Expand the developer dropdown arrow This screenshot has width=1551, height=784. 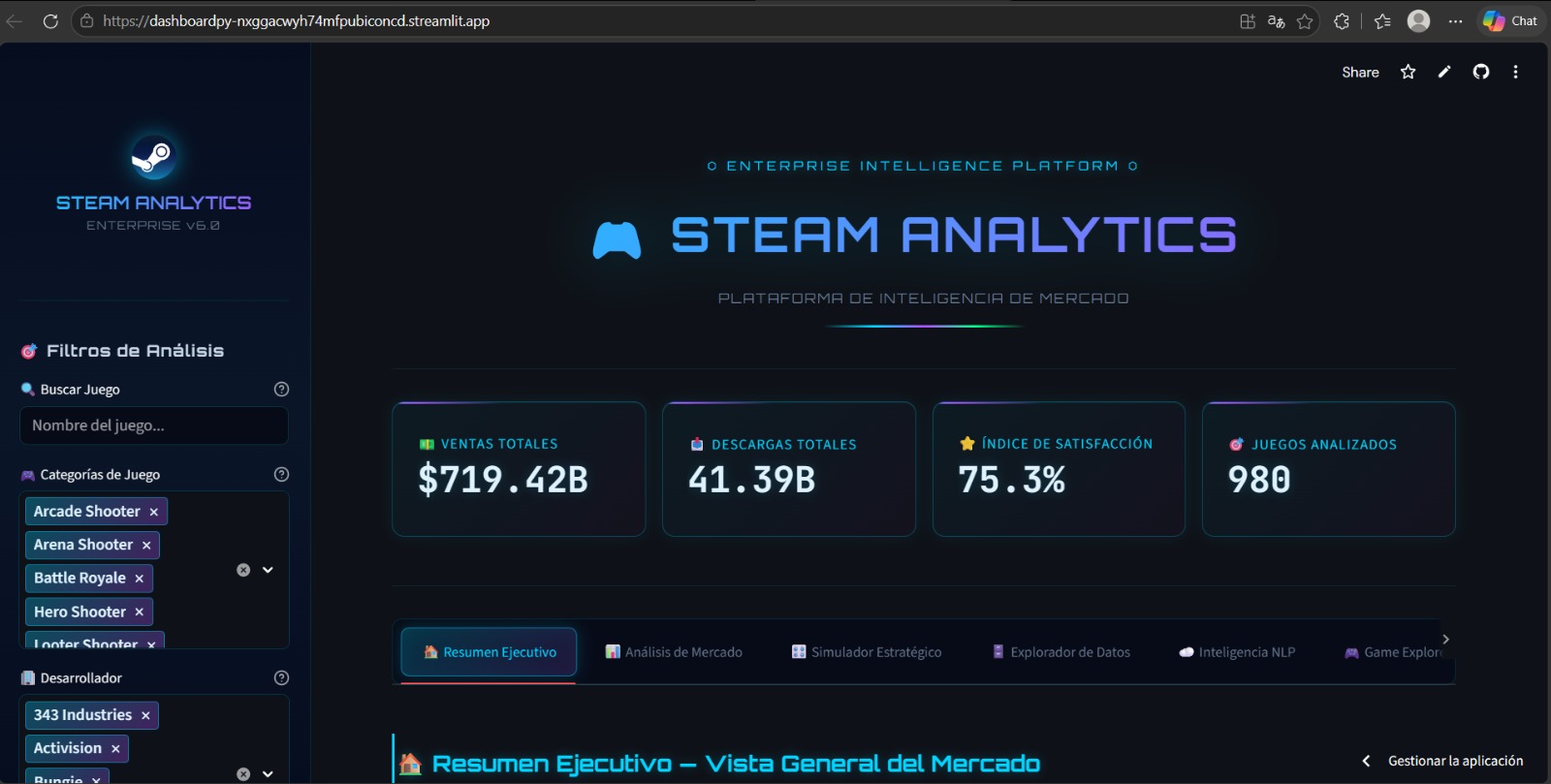(x=268, y=773)
